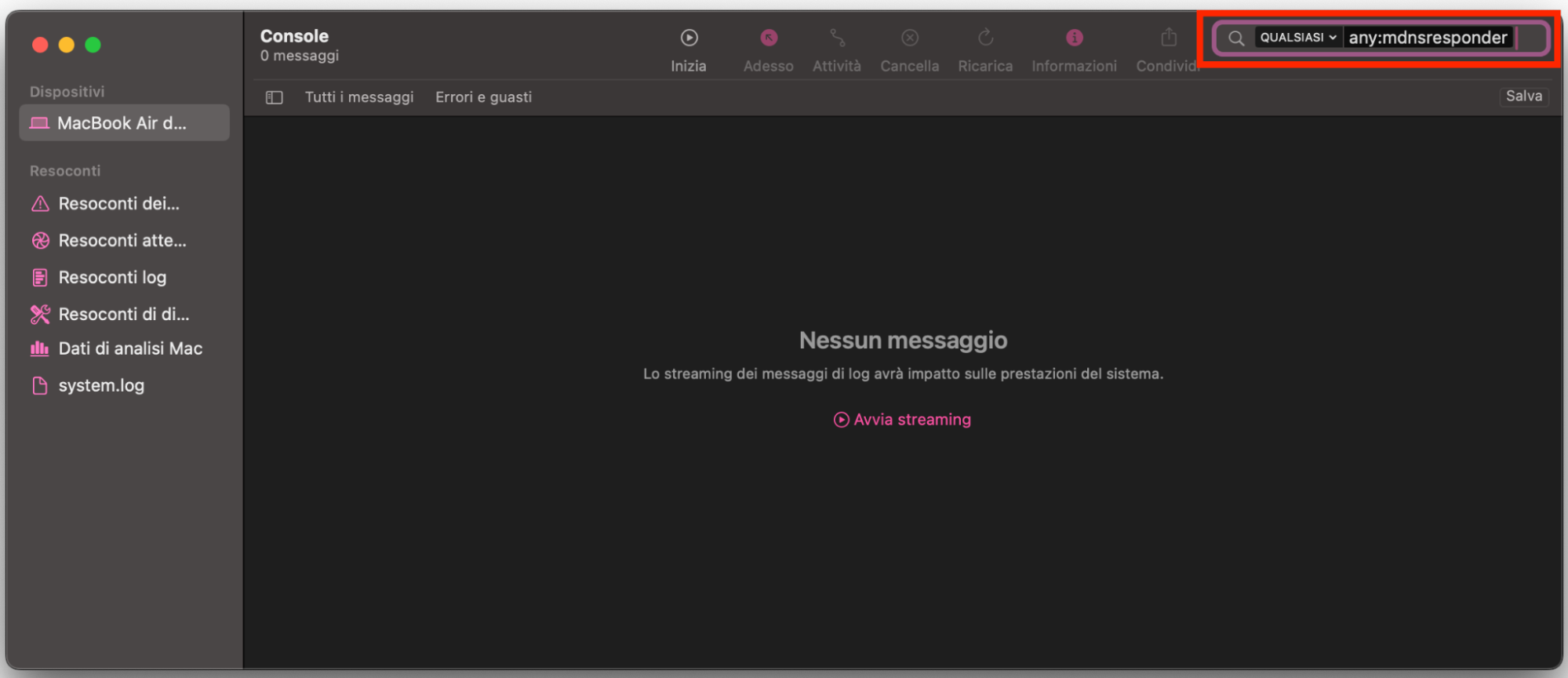
Task: Select the MacBook Air device in sidebar
Action: [x=124, y=123]
